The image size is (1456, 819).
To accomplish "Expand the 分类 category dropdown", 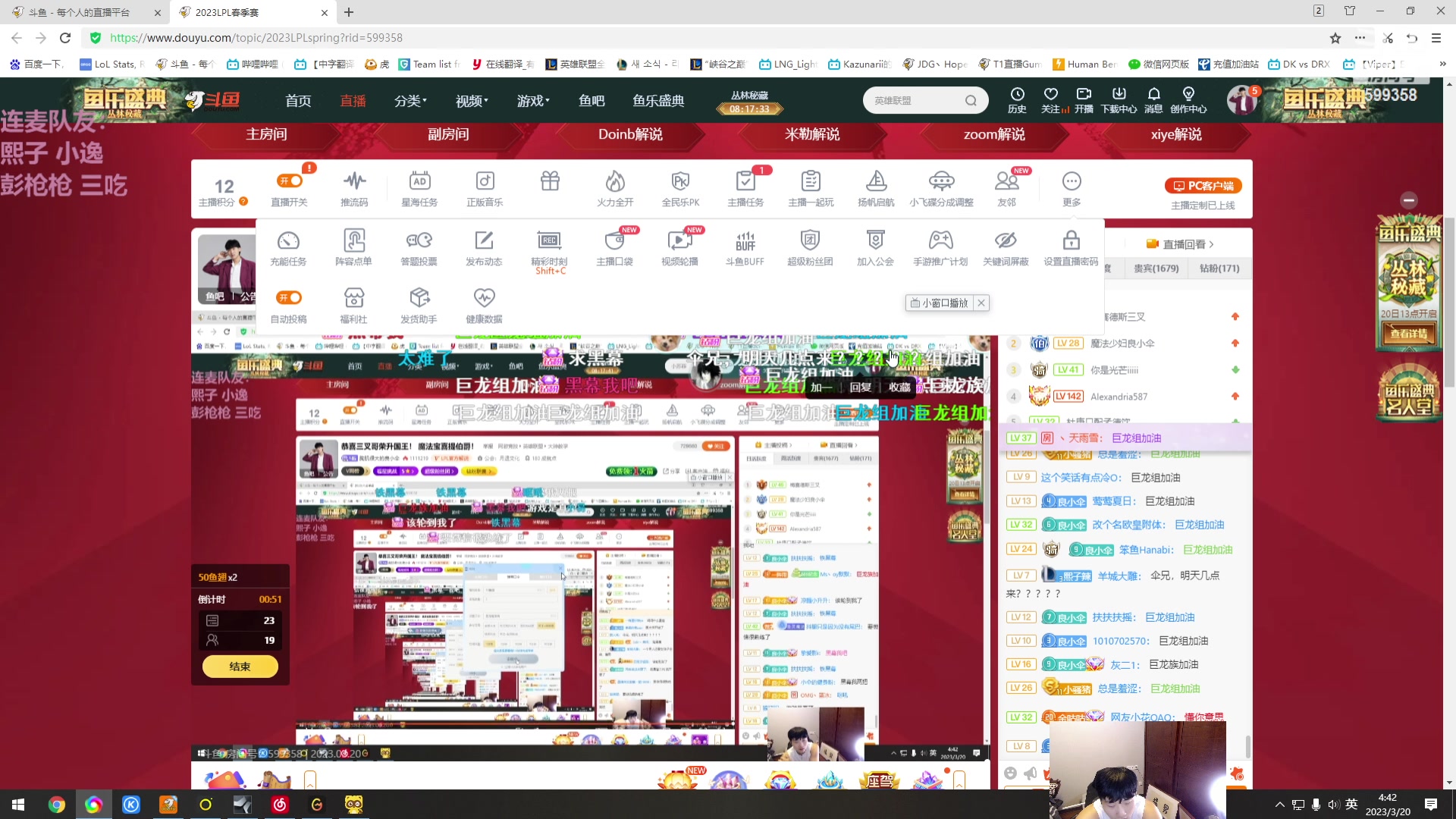I will tap(411, 101).
